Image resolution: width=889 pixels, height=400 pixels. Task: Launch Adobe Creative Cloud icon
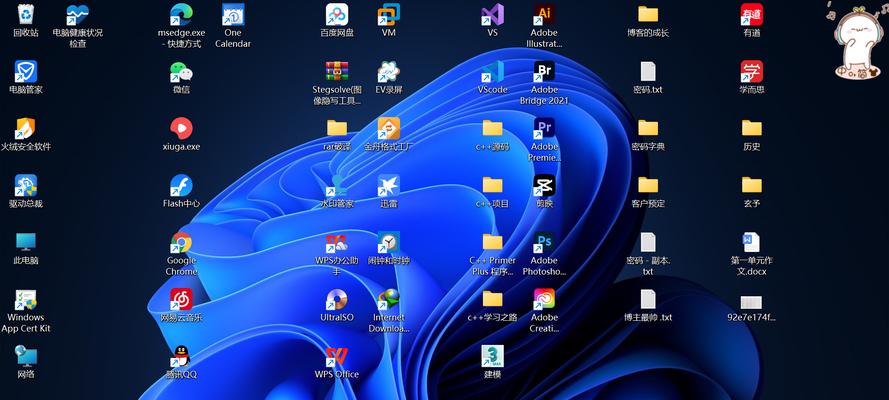tap(544, 300)
